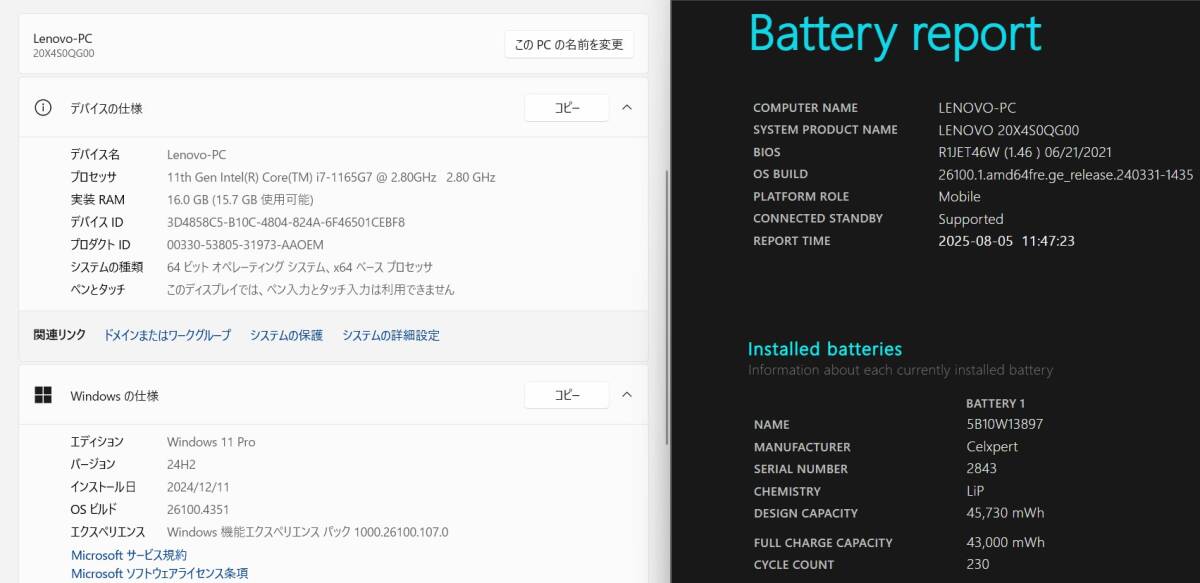Click the settings page vertical scrollbar
This screenshot has width=1200, height=583.
[668, 300]
